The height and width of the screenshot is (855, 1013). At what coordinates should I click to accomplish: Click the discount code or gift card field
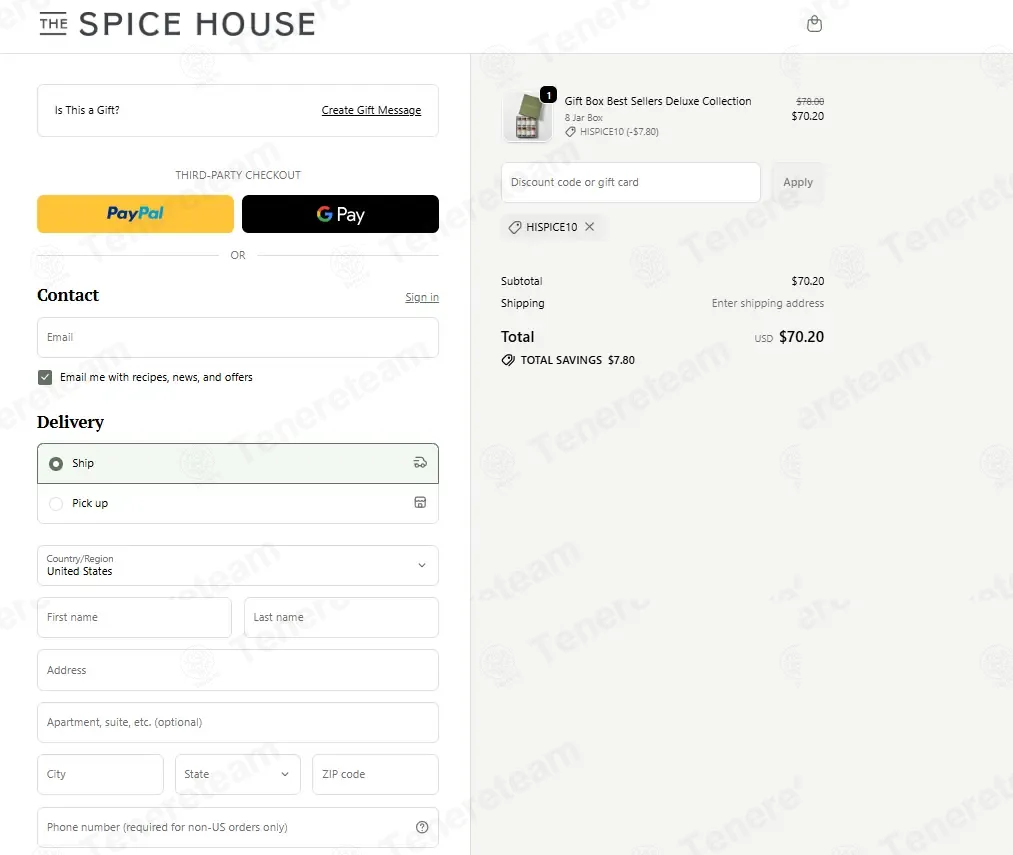(630, 182)
